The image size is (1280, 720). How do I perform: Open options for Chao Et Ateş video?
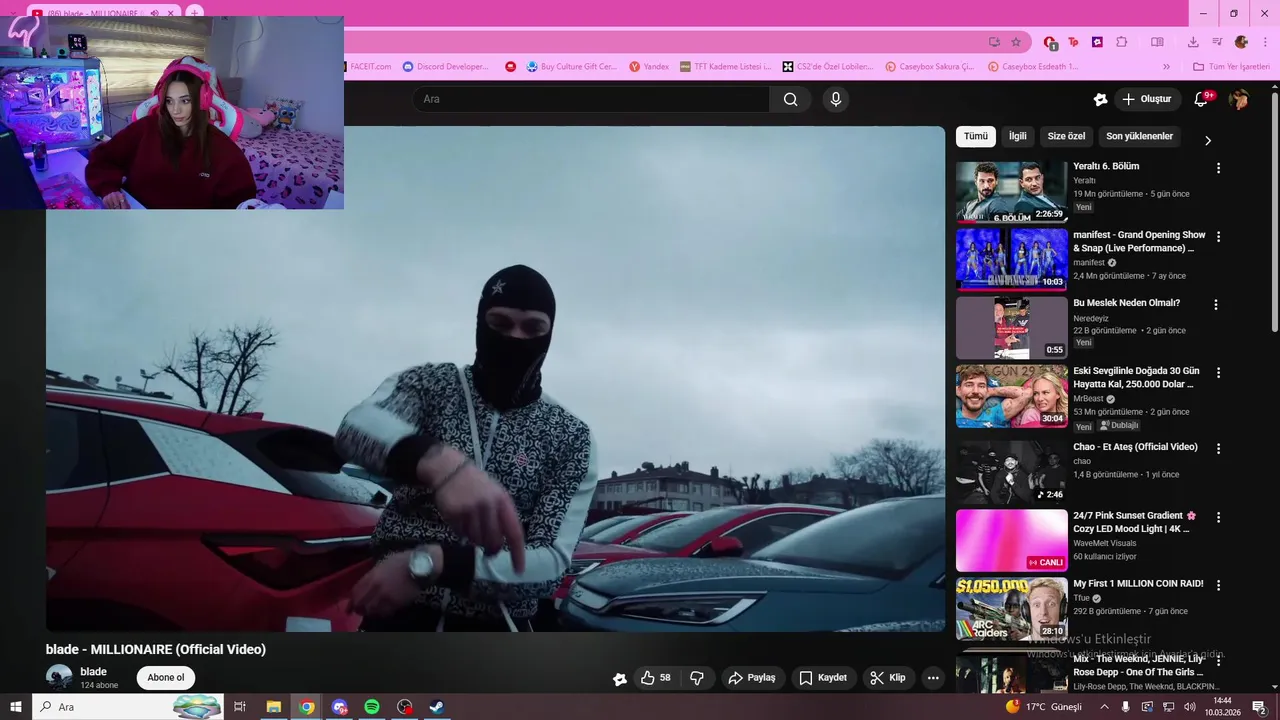pyautogui.click(x=1218, y=449)
